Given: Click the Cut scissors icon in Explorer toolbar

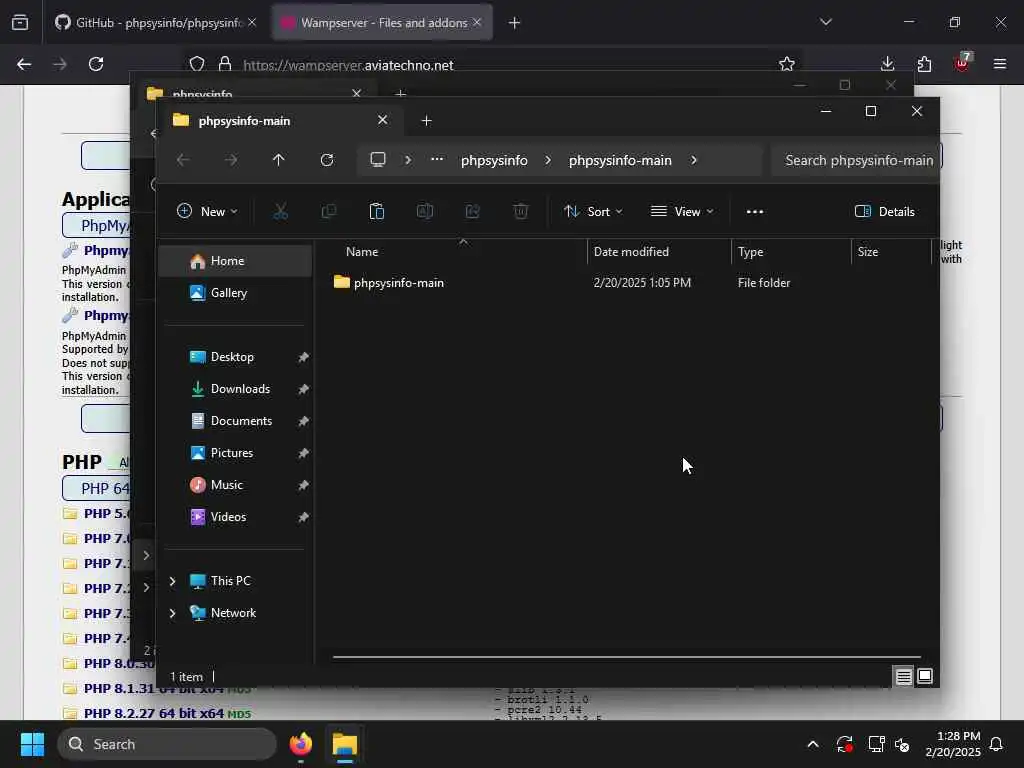Looking at the screenshot, I should coord(280,212).
